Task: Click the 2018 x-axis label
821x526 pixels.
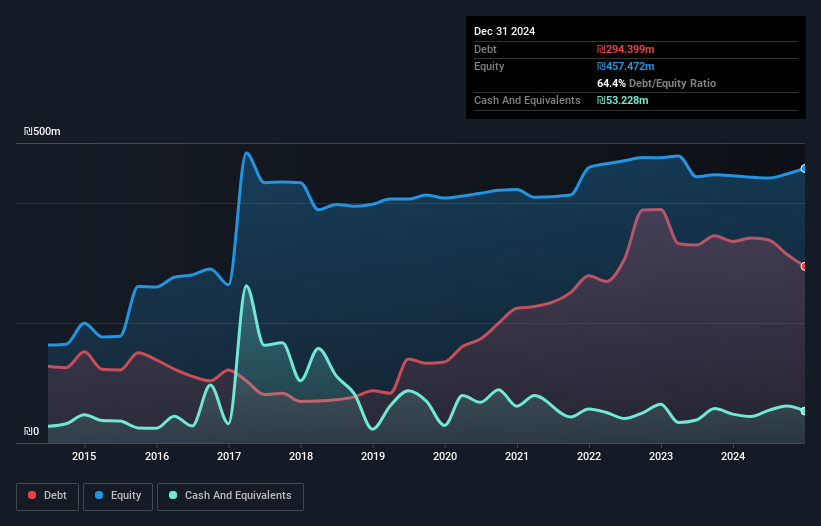Action: click(x=301, y=456)
